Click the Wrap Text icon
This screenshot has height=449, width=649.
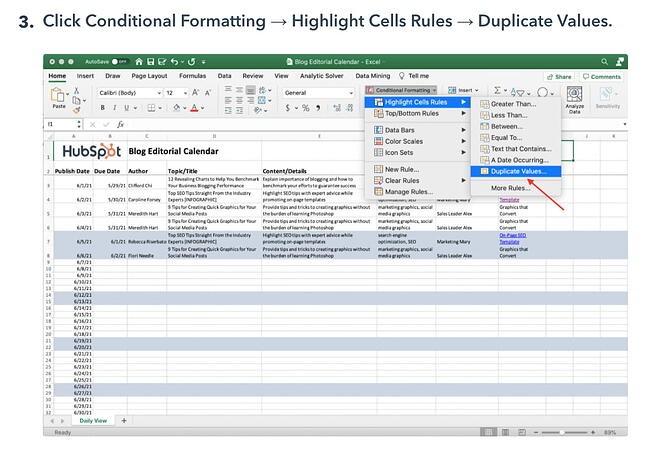[262, 90]
